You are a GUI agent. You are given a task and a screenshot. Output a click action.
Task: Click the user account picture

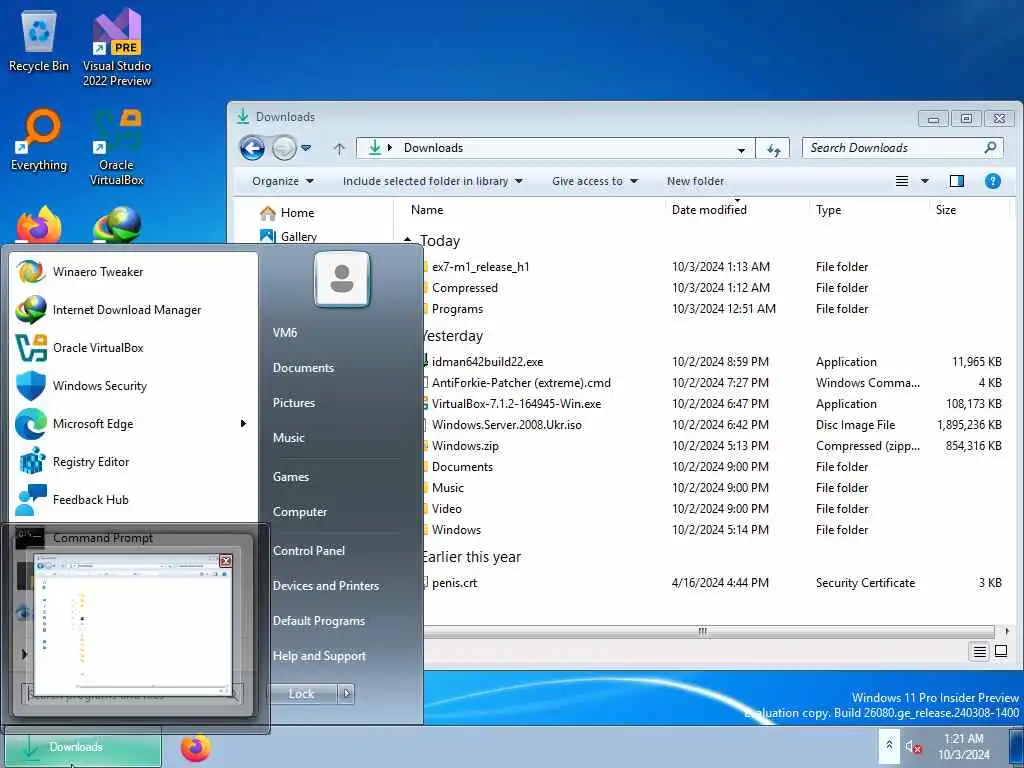[342, 279]
